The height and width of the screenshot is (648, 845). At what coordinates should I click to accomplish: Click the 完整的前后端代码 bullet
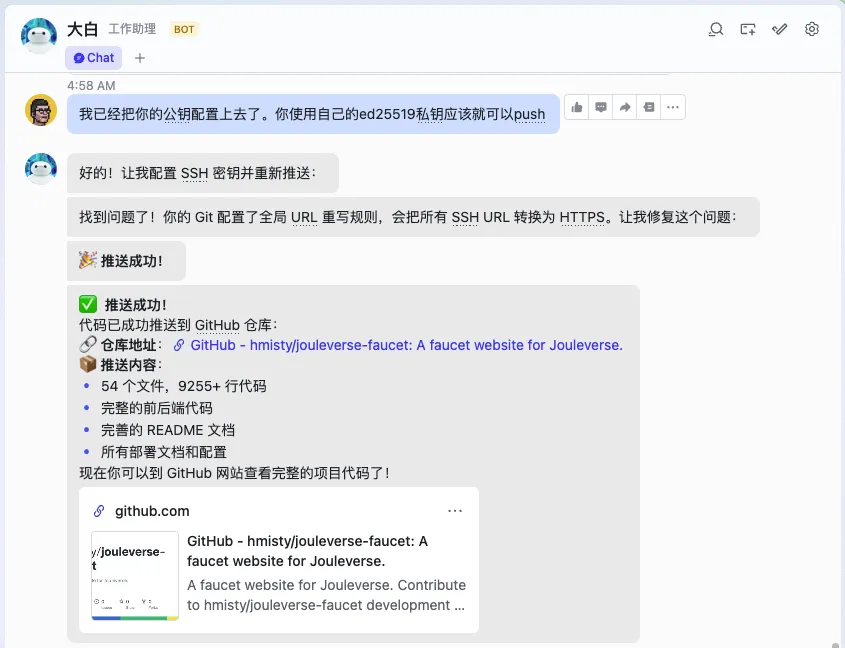pyautogui.click(x=157, y=408)
